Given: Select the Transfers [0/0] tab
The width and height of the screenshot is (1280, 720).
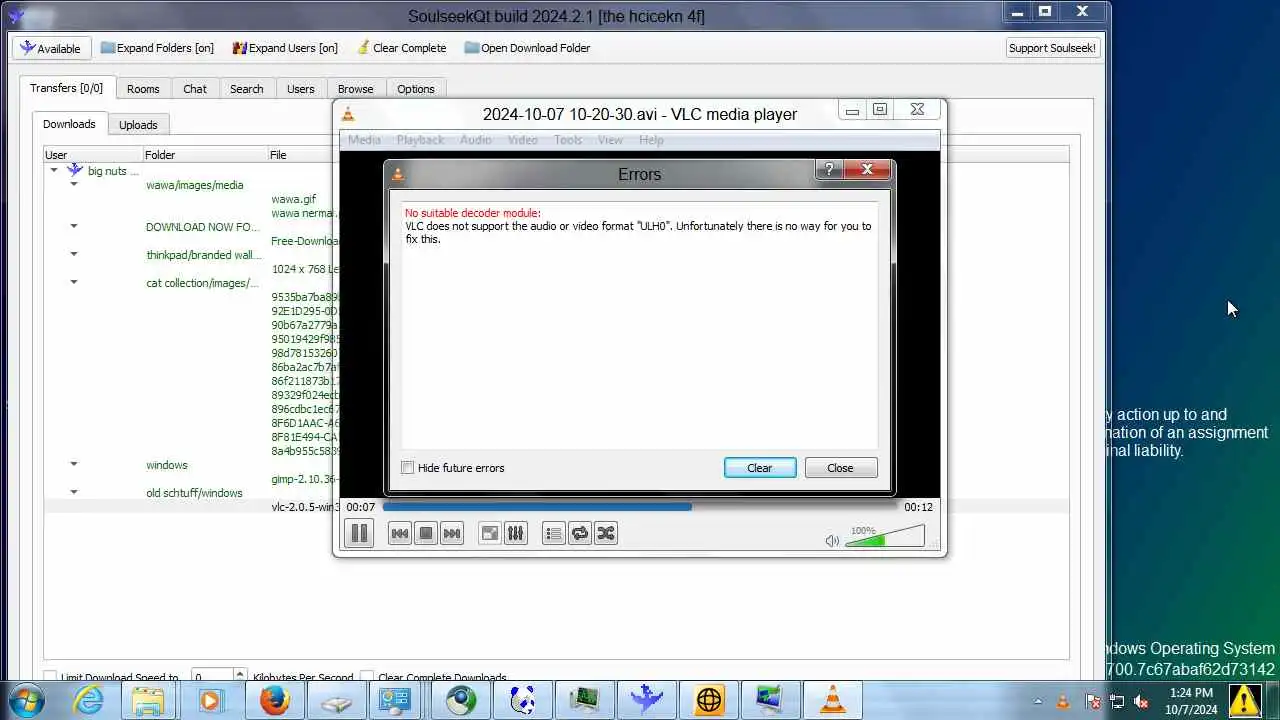Looking at the screenshot, I should click(x=66, y=88).
